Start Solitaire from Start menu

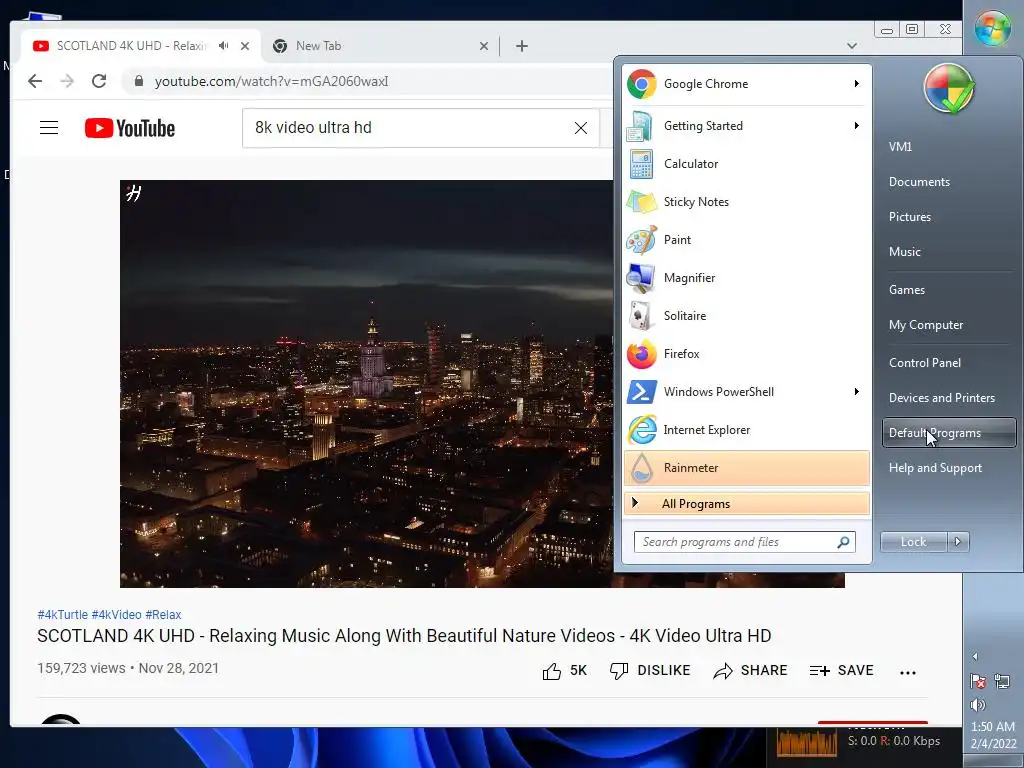coord(747,315)
